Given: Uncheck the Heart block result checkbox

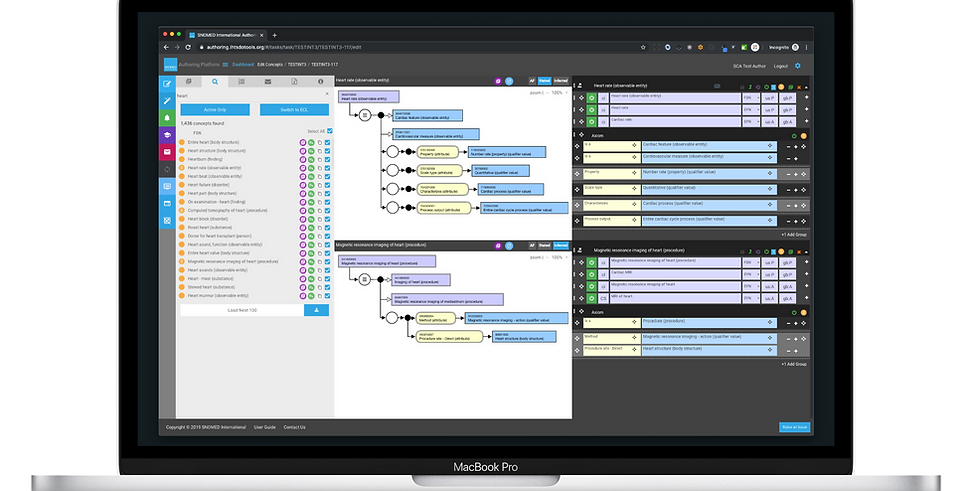Looking at the screenshot, I should (x=327, y=219).
